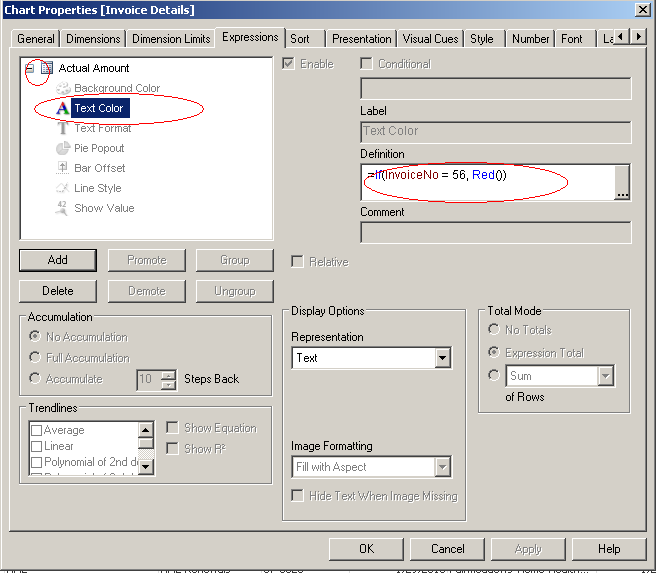Click the Show Value icon
This screenshot has height=573, width=656.
coord(62,208)
